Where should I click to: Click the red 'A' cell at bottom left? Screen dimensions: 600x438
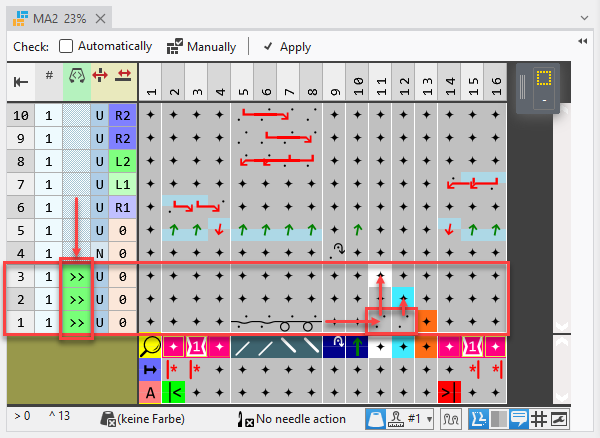tap(149, 393)
